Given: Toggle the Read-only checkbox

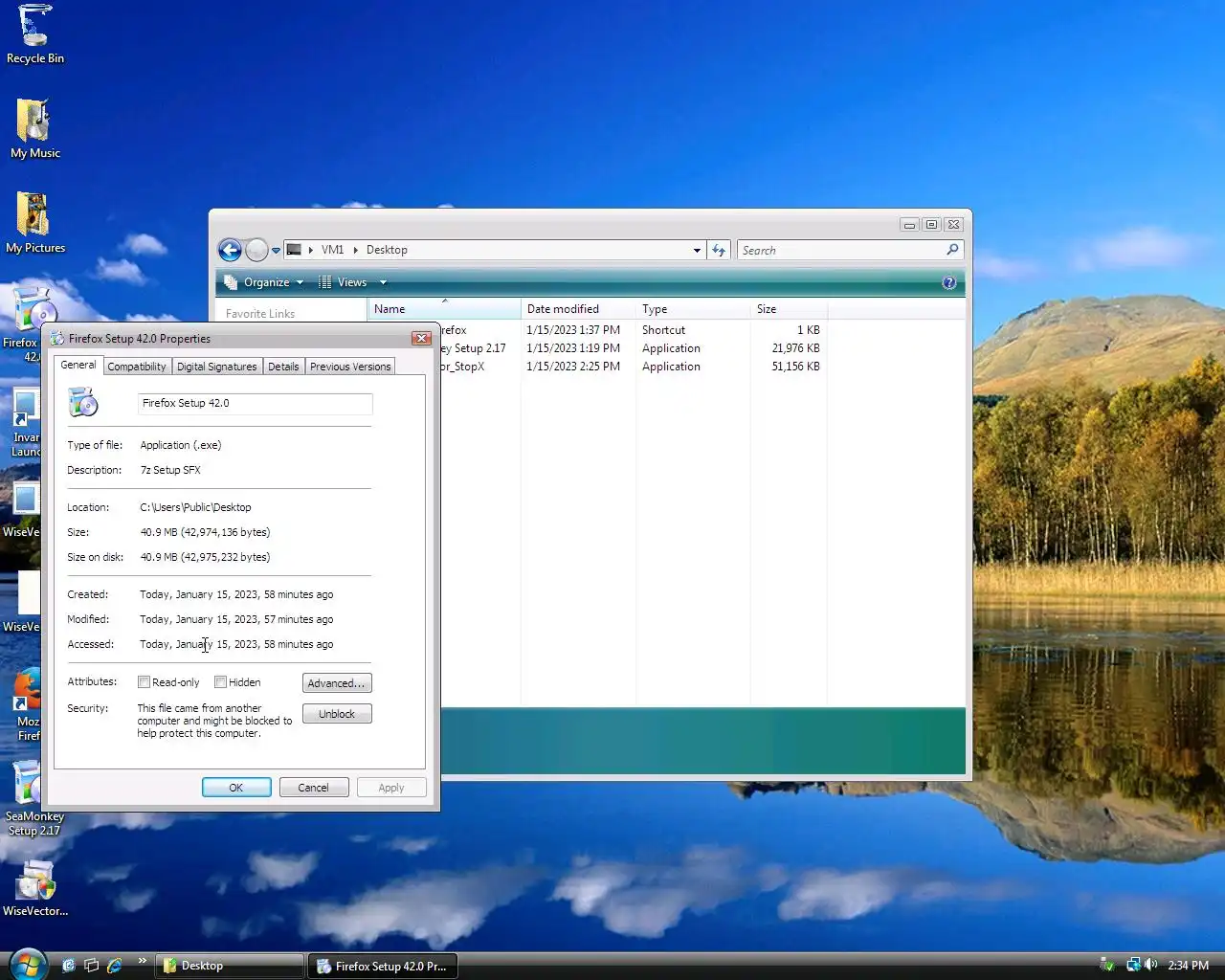Looking at the screenshot, I should coord(144,682).
